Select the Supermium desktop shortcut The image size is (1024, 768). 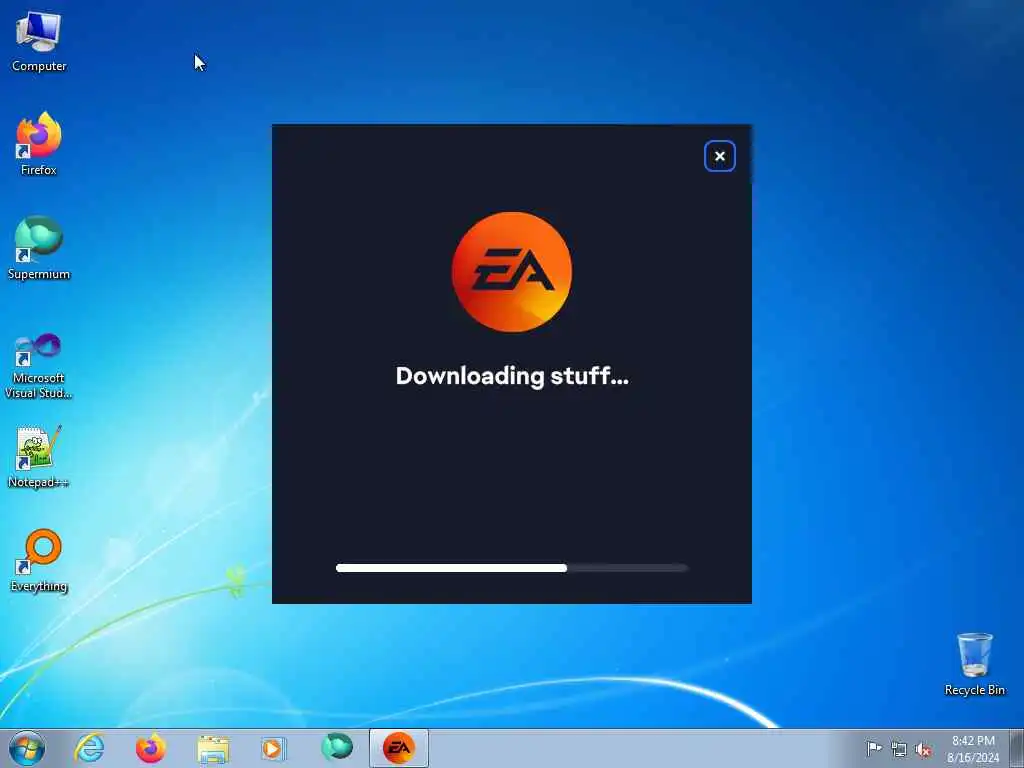click(x=39, y=248)
